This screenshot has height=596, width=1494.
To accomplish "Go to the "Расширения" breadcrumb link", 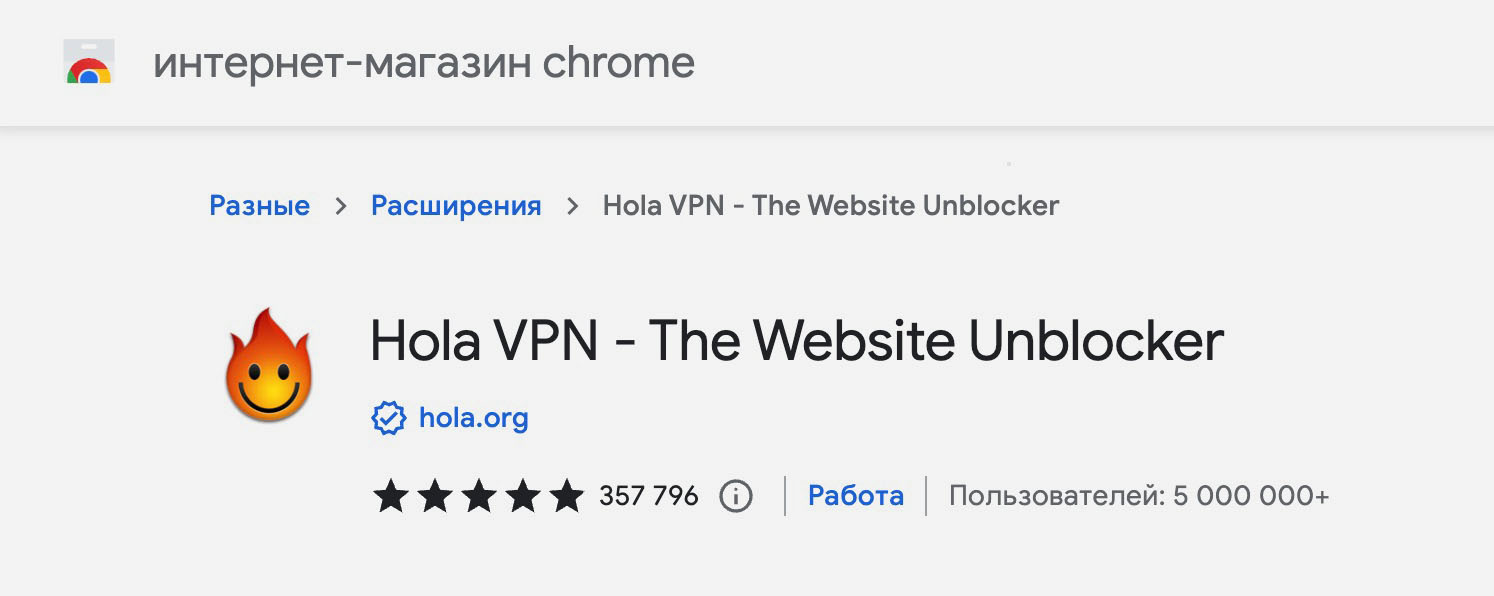I will [456, 206].
